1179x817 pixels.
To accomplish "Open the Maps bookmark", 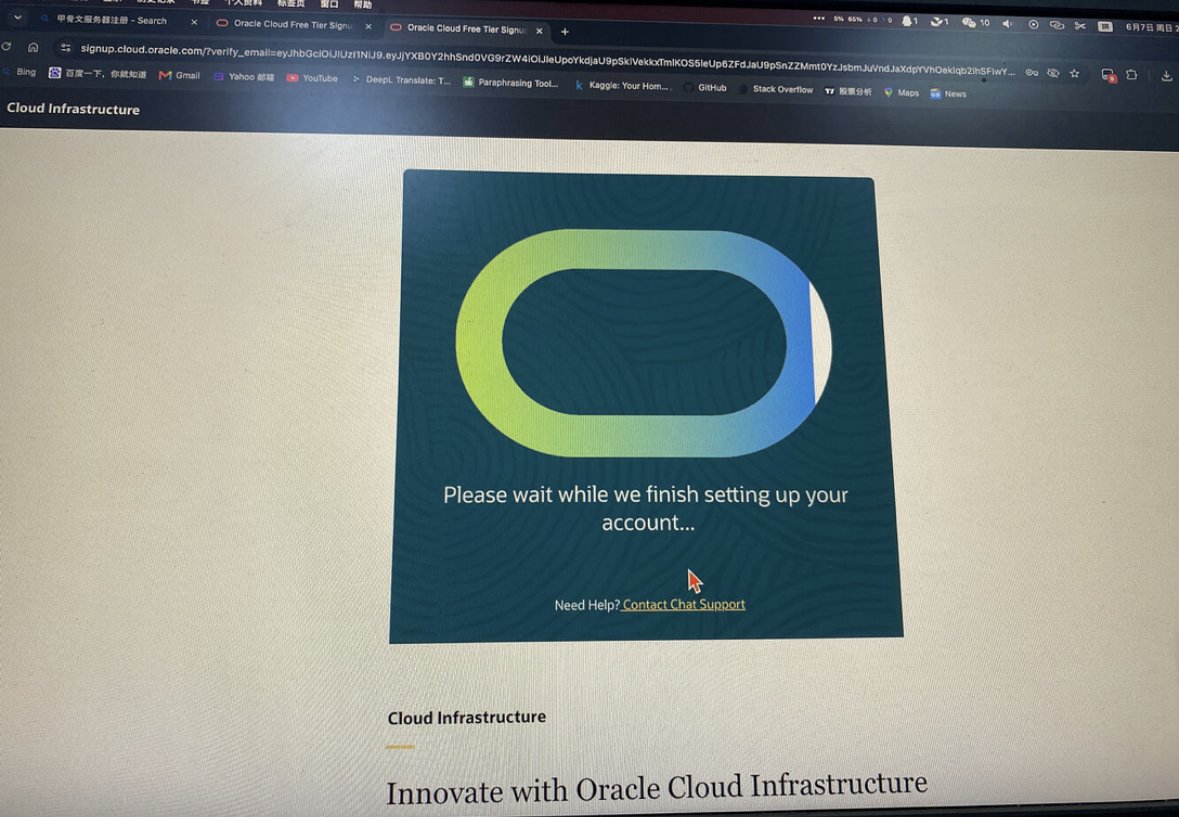I will tap(902, 92).
